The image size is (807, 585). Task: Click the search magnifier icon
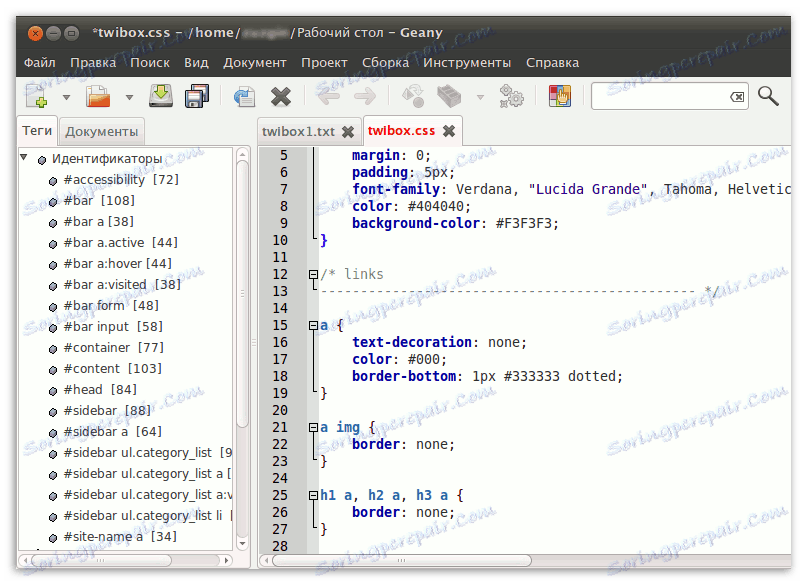click(x=768, y=96)
